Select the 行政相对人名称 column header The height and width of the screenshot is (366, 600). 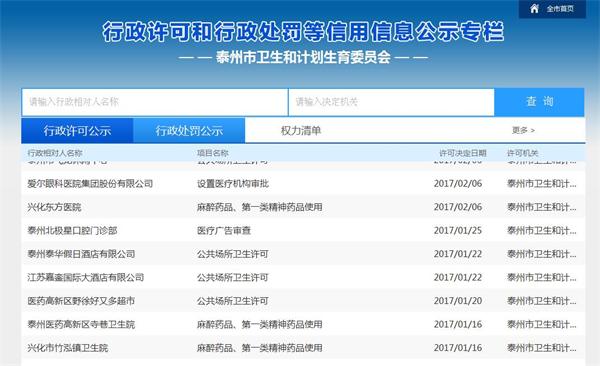(x=55, y=153)
